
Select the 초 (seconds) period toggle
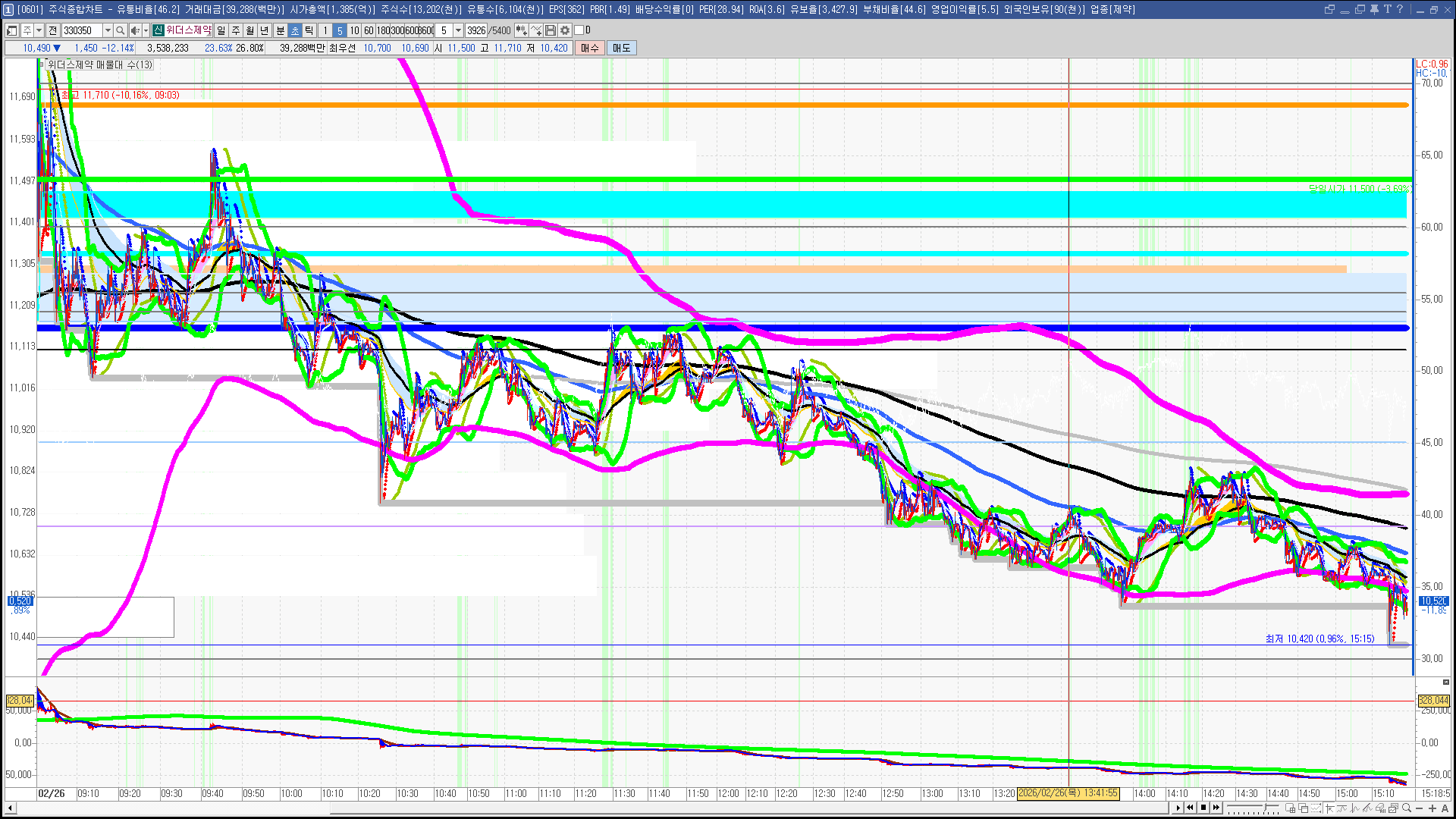coord(295,30)
